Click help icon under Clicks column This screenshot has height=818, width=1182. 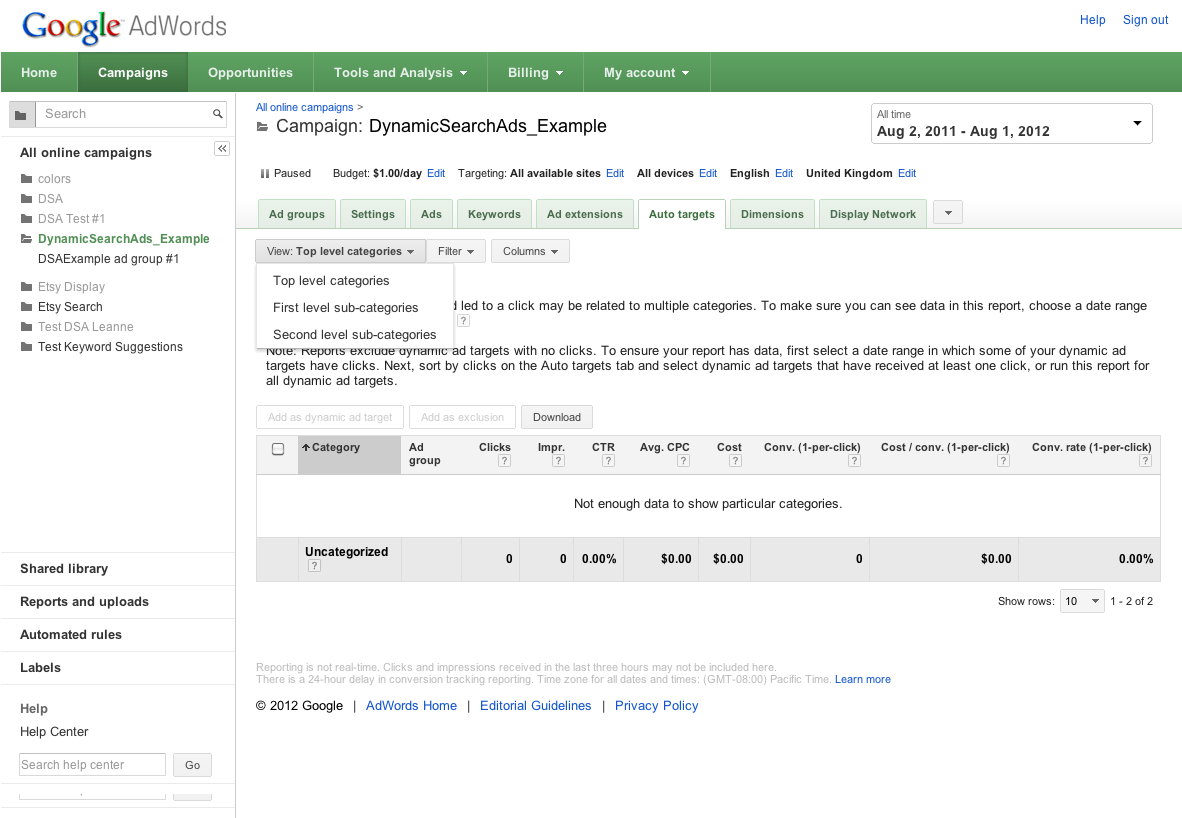(504, 461)
